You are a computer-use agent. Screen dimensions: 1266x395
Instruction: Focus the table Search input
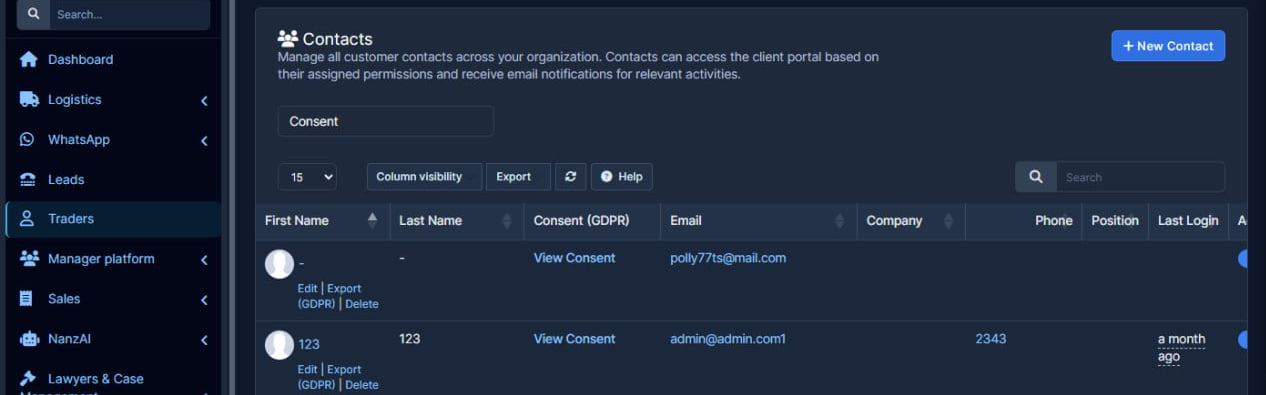[1140, 177]
